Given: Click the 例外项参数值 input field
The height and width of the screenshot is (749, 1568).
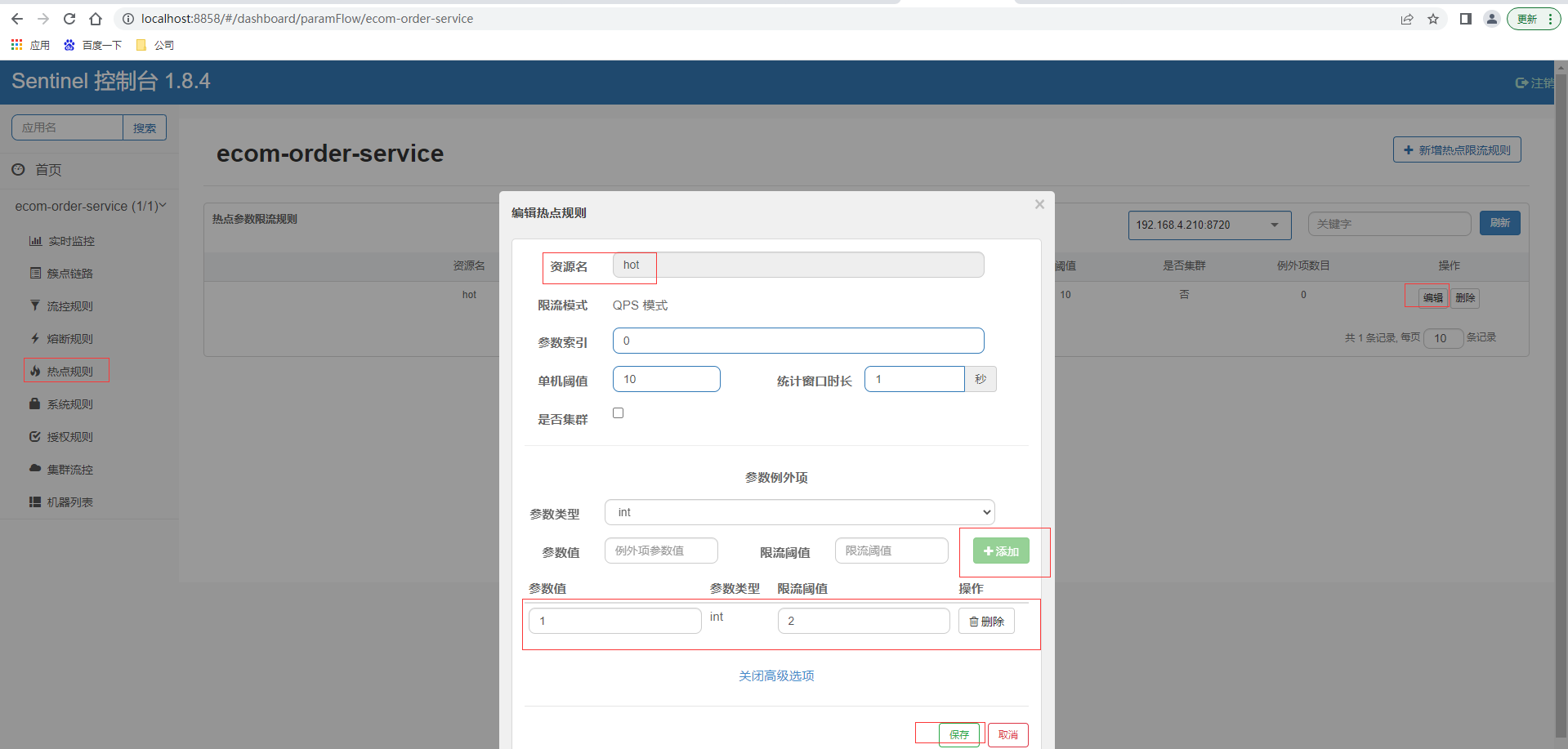Looking at the screenshot, I should coord(661,551).
